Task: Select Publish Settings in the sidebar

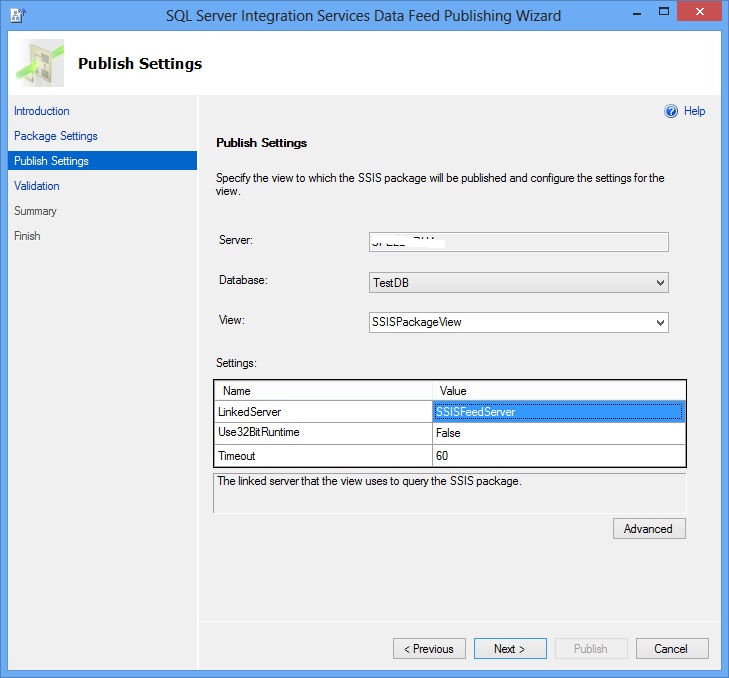Action: (x=52, y=161)
